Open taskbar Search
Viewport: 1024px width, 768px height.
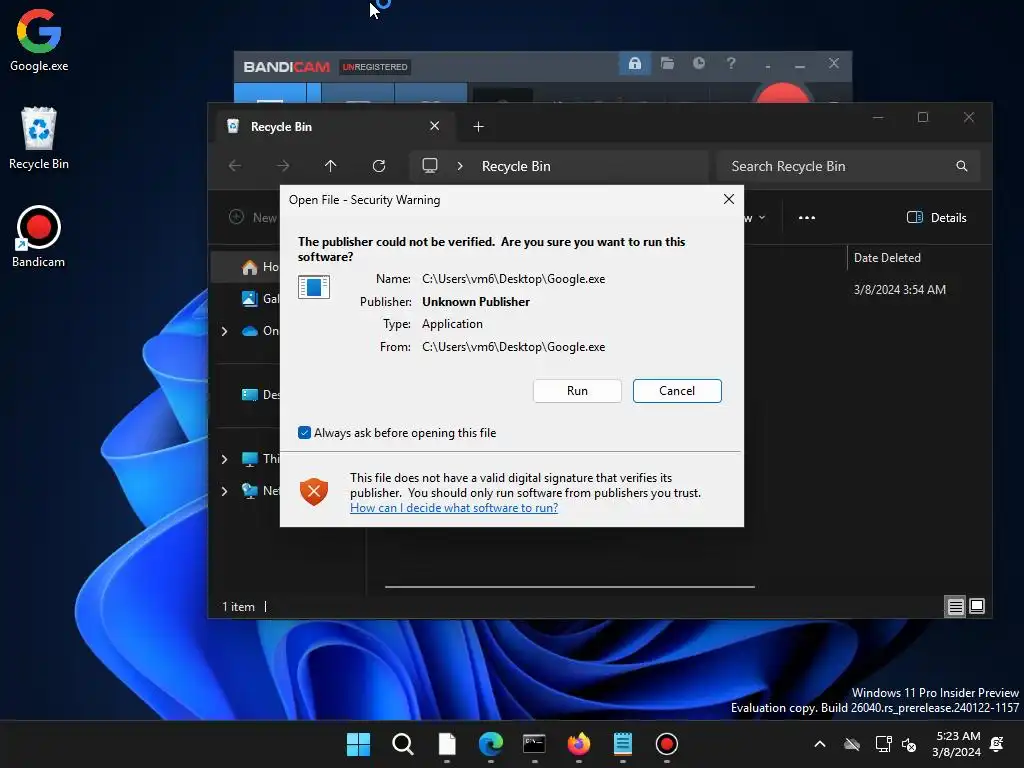point(402,744)
